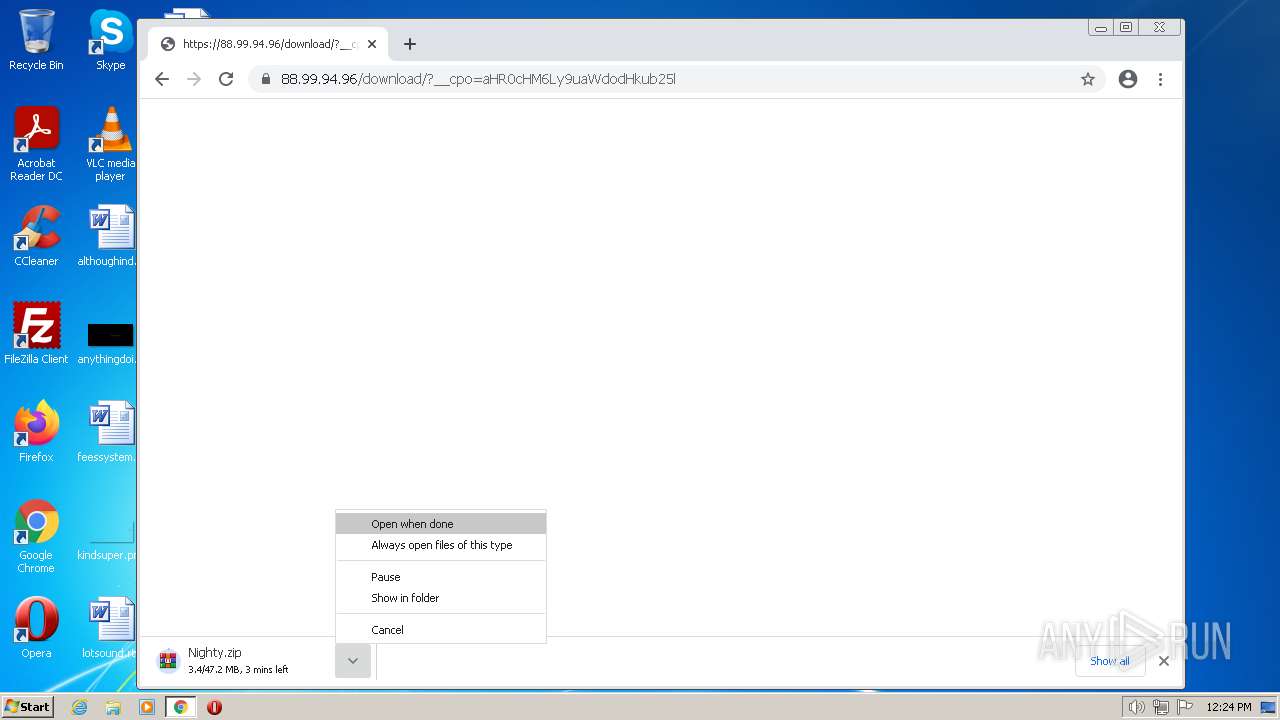Screen dimensions: 1280x720
Task: Open Windows Media Player from the taskbar
Action: pos(147,707)
